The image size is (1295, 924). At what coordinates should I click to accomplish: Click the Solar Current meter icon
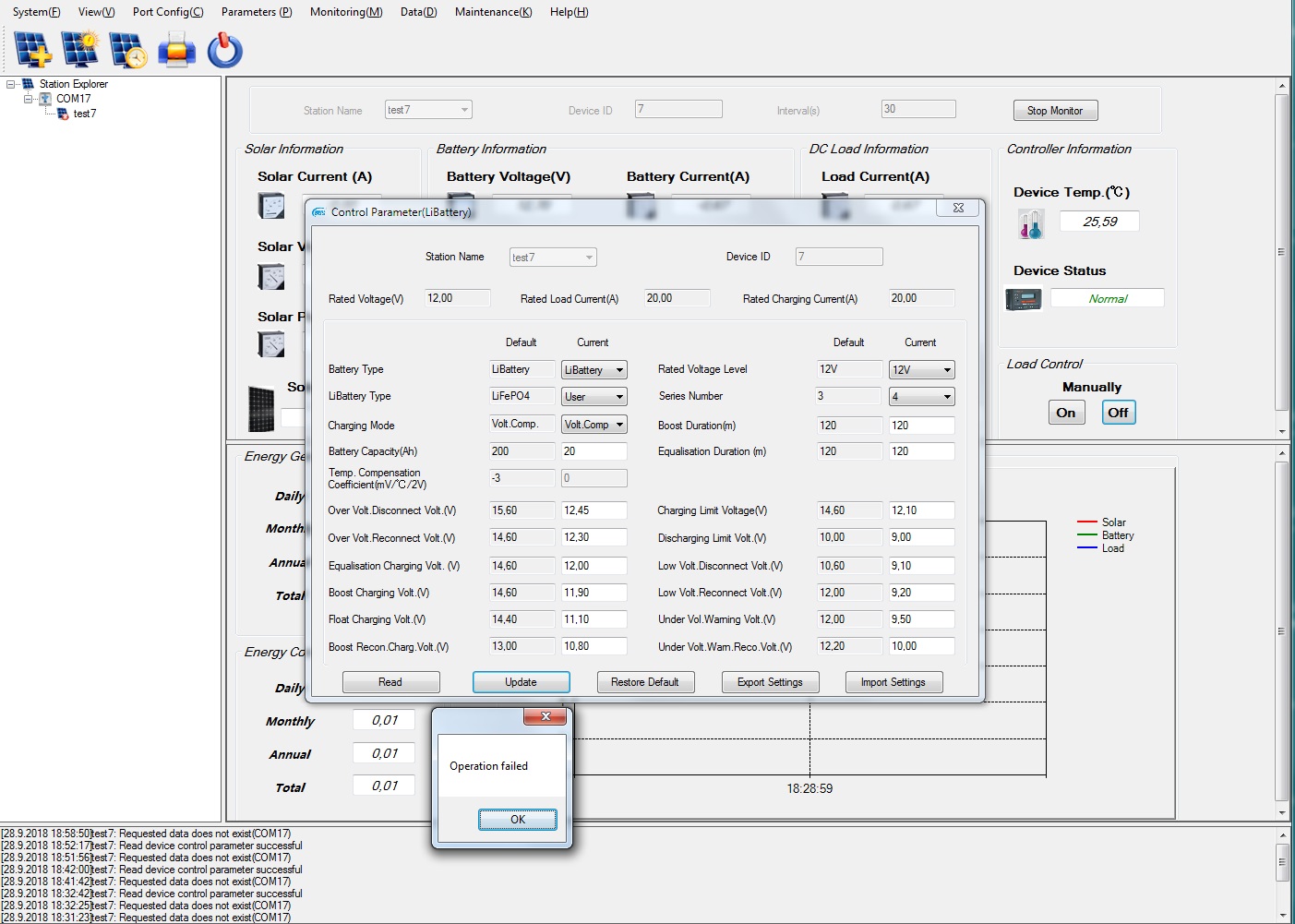(271, 206)
